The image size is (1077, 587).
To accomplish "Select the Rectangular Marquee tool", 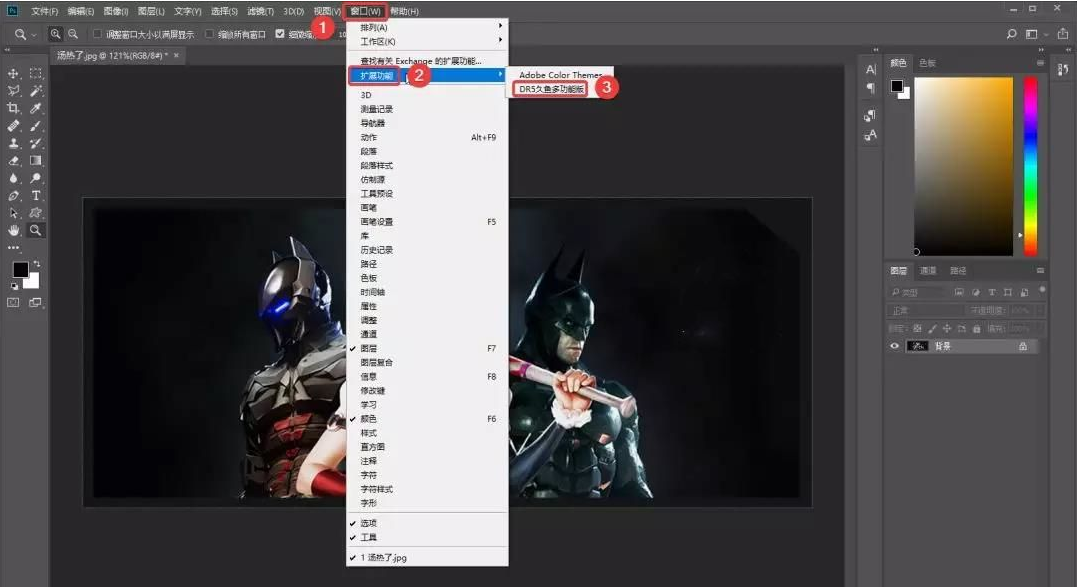I will [36, 73].
